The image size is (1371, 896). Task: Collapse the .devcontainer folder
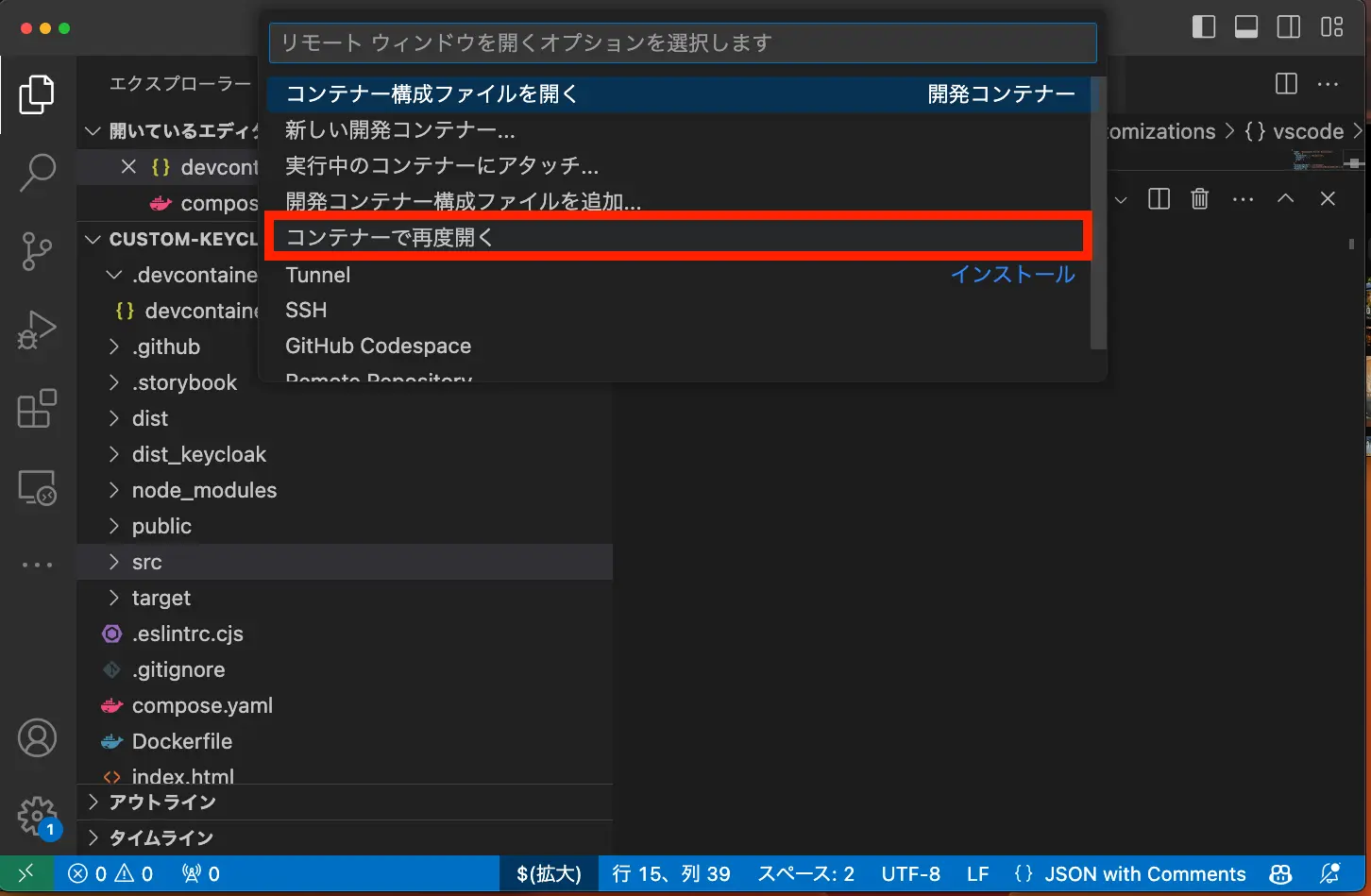point(114,275)
